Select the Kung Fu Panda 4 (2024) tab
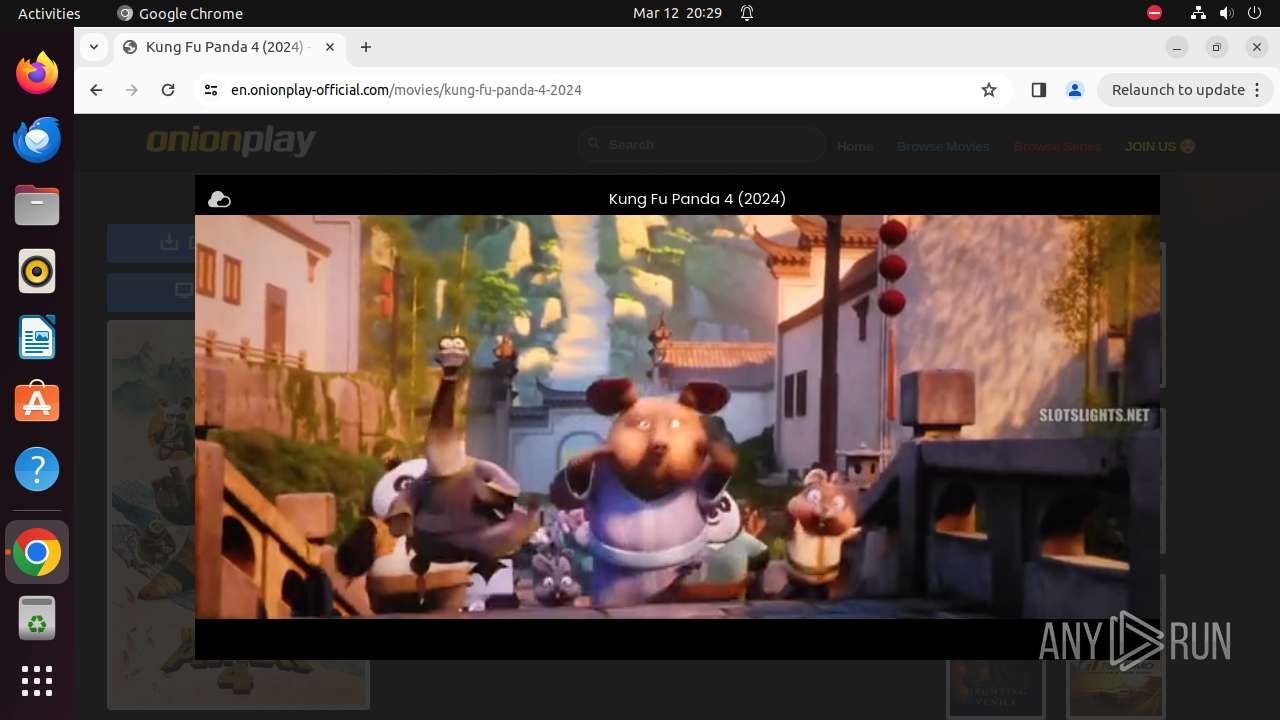 (228, 47)
